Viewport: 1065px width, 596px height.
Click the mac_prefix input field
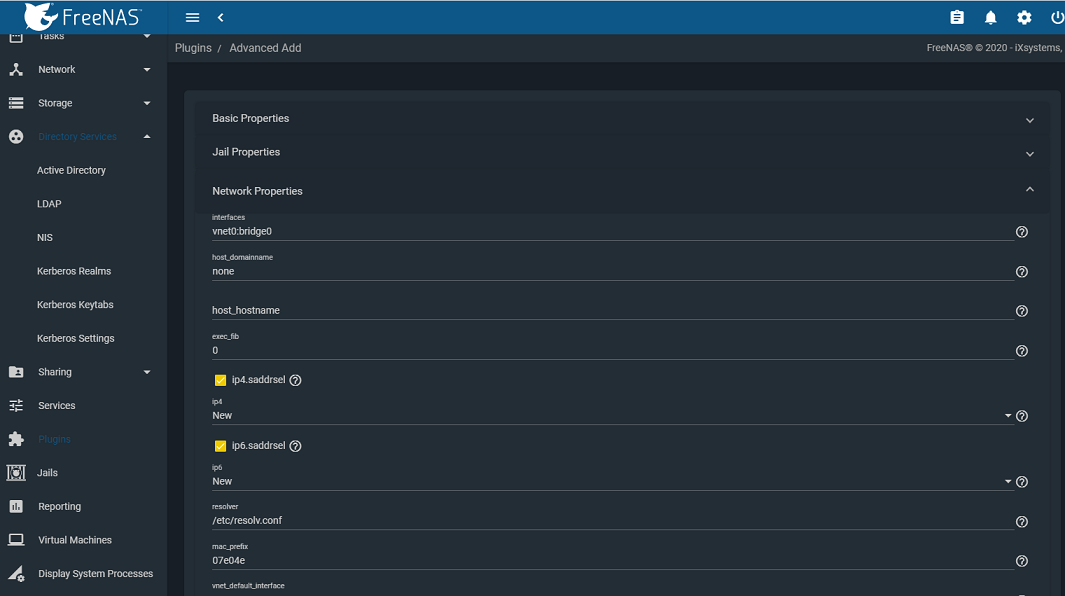(612, 561)
